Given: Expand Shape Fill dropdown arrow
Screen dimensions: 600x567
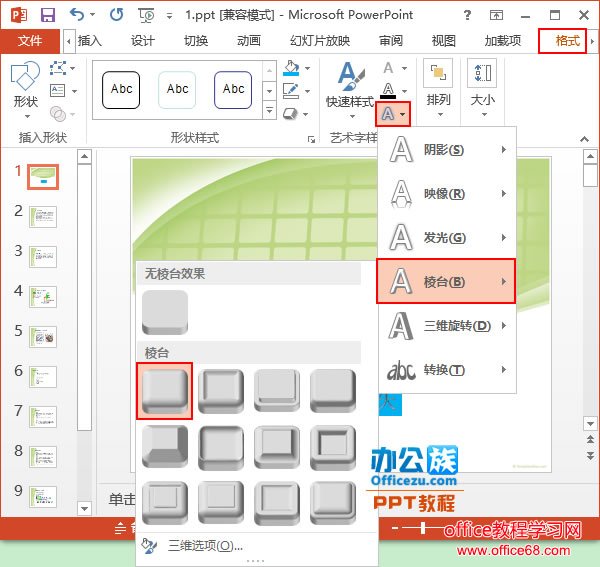Looking at the screenshot, I should pos(307,68).
